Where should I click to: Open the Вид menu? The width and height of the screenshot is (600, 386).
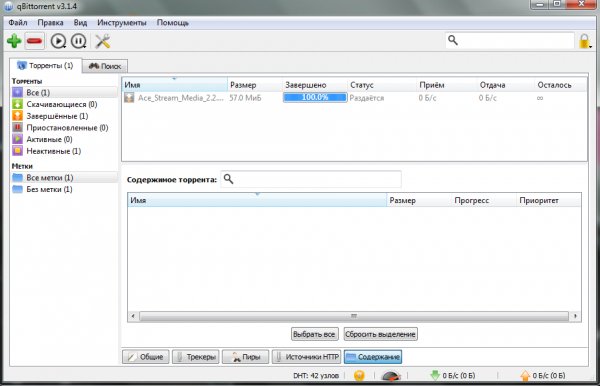click(x=80, y=23)
